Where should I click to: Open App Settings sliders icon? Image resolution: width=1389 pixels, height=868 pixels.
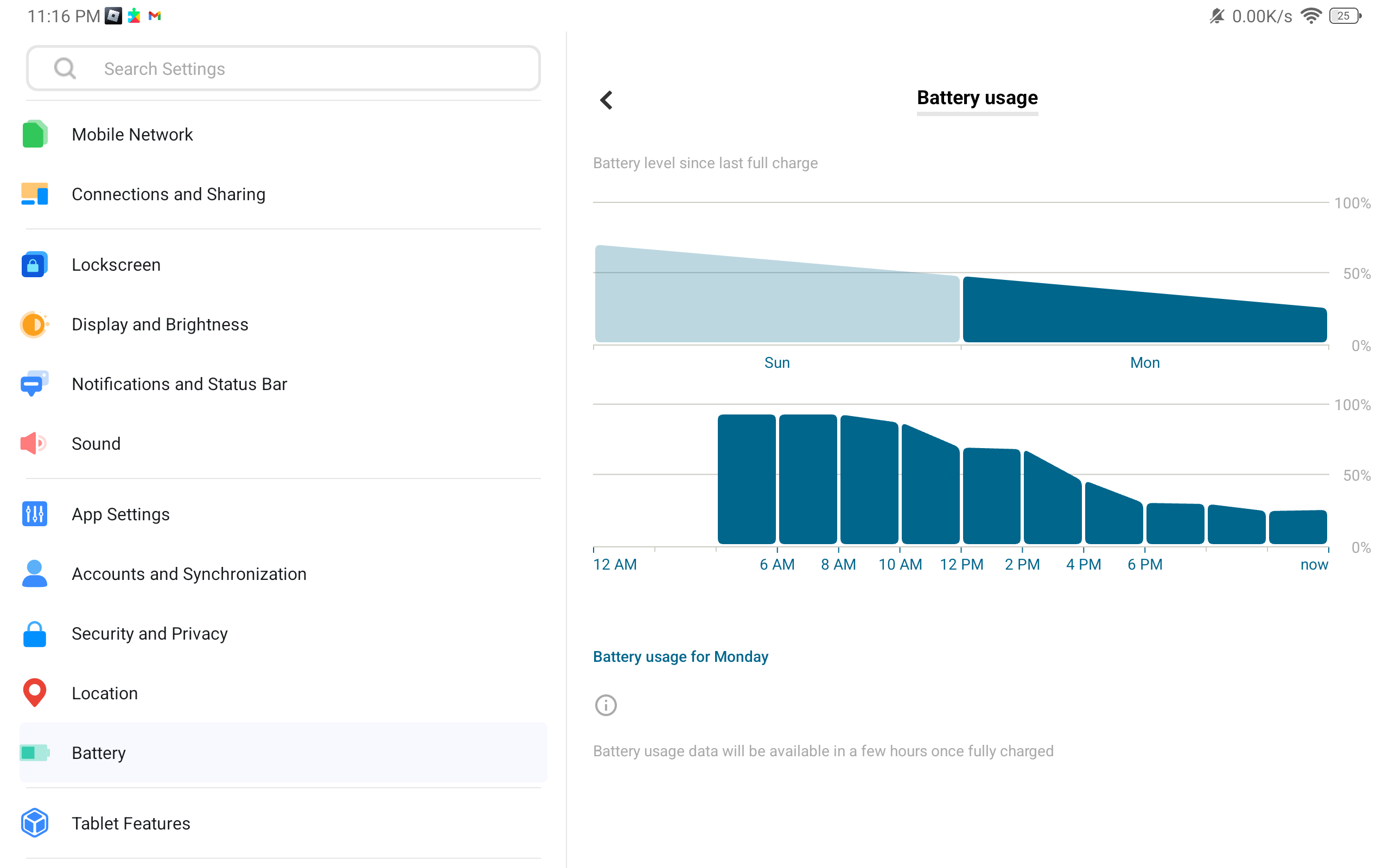click(x=34, y=514)
